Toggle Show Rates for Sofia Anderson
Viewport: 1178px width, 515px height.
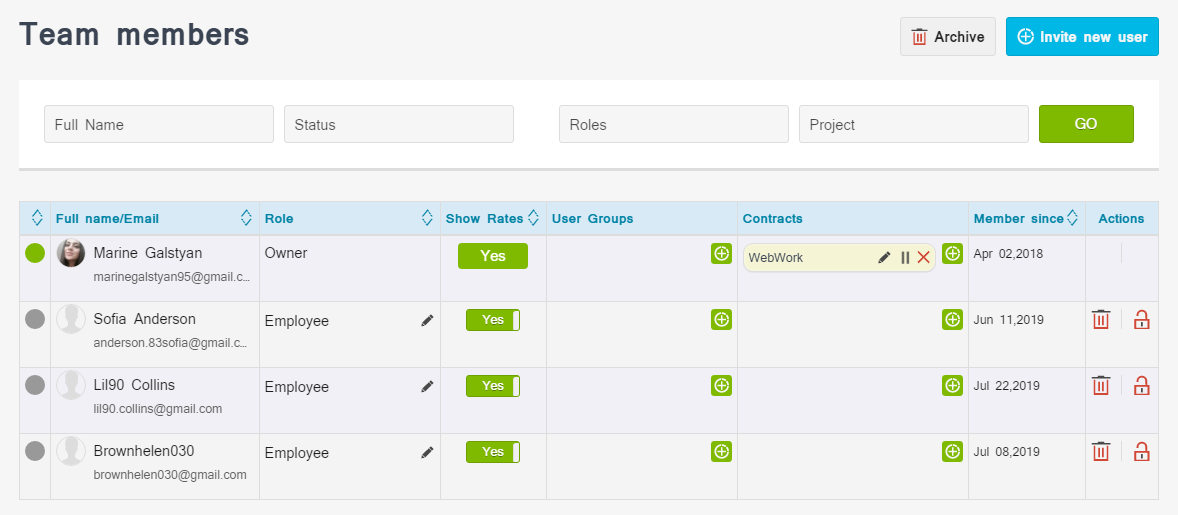[493, 320]
